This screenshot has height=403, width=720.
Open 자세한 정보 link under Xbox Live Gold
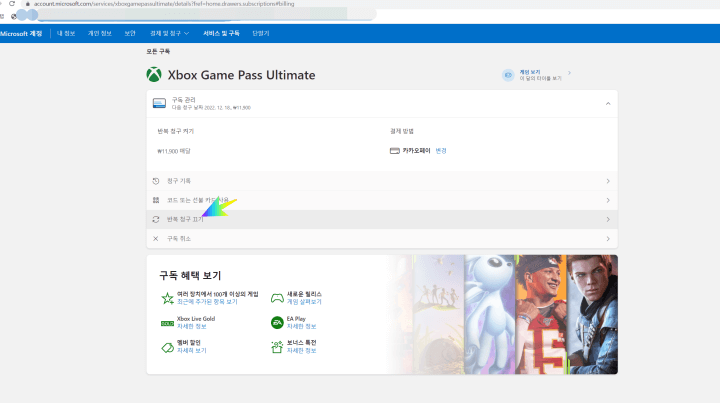[191, 326]
